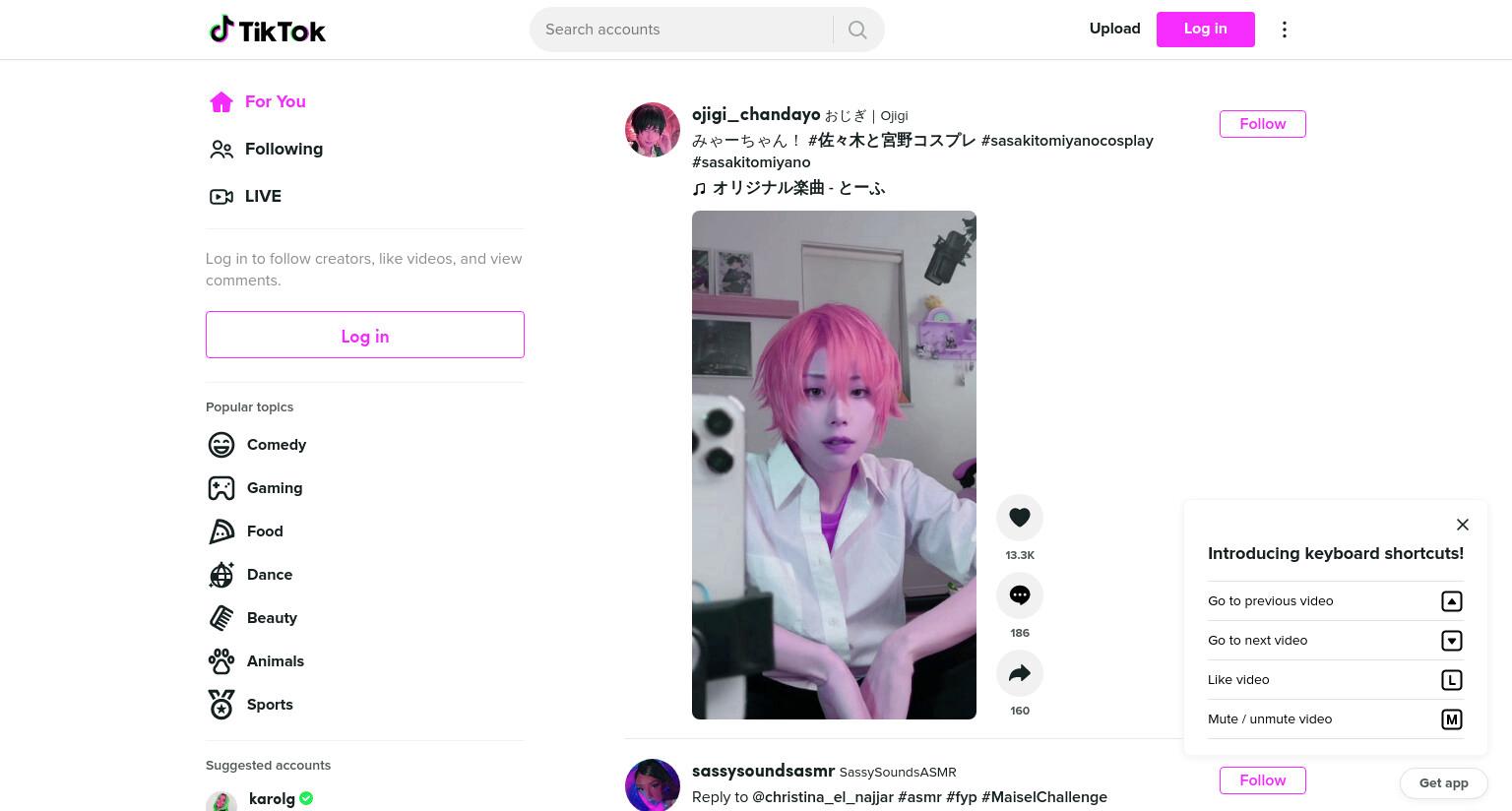The height and width of the screenshot is (811, 1512).
Task: Open the three-dot more options menu
Action: pyautogui.click(x=1284, y=30)
